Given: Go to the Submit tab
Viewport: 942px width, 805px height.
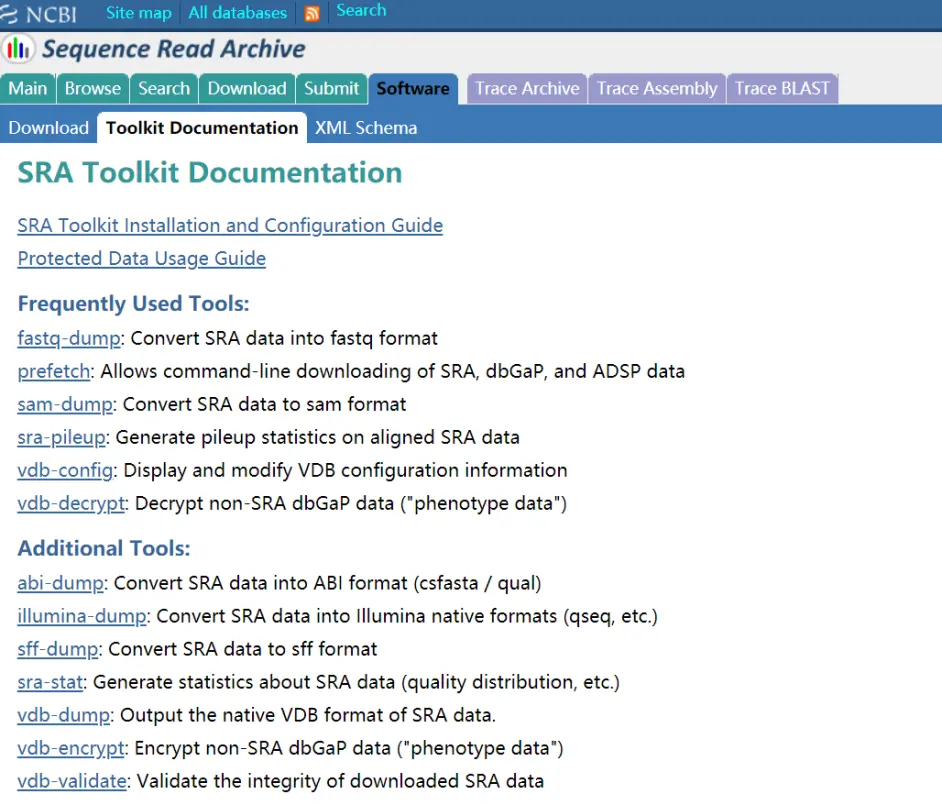Looking at the screenshot, I should [x=331, y=88].
